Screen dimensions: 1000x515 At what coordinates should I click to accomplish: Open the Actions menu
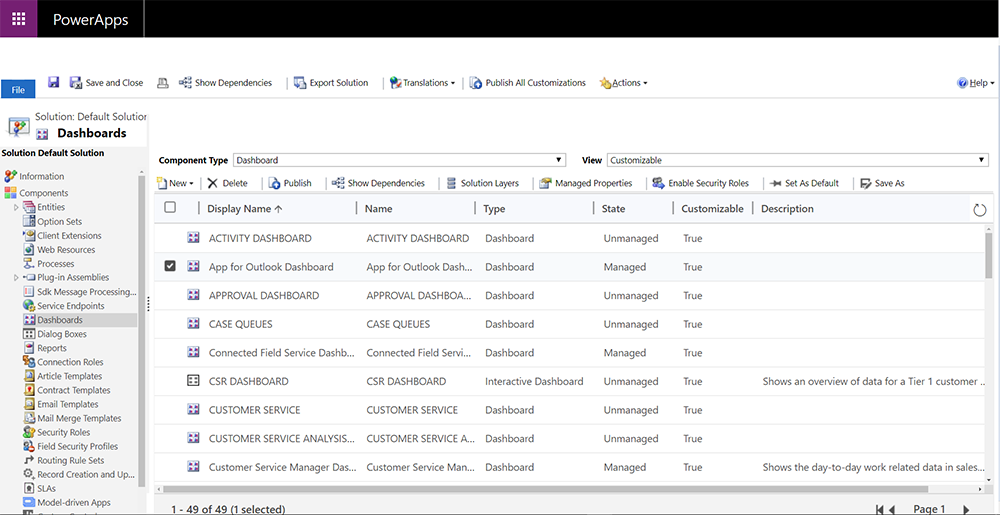click(x=624, y=83)
